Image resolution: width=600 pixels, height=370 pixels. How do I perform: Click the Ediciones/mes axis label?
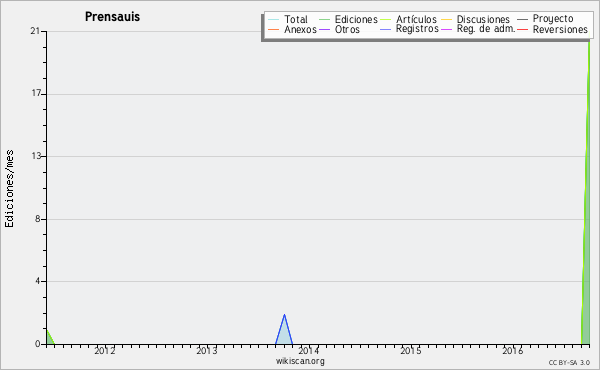[x=9, y=189]
